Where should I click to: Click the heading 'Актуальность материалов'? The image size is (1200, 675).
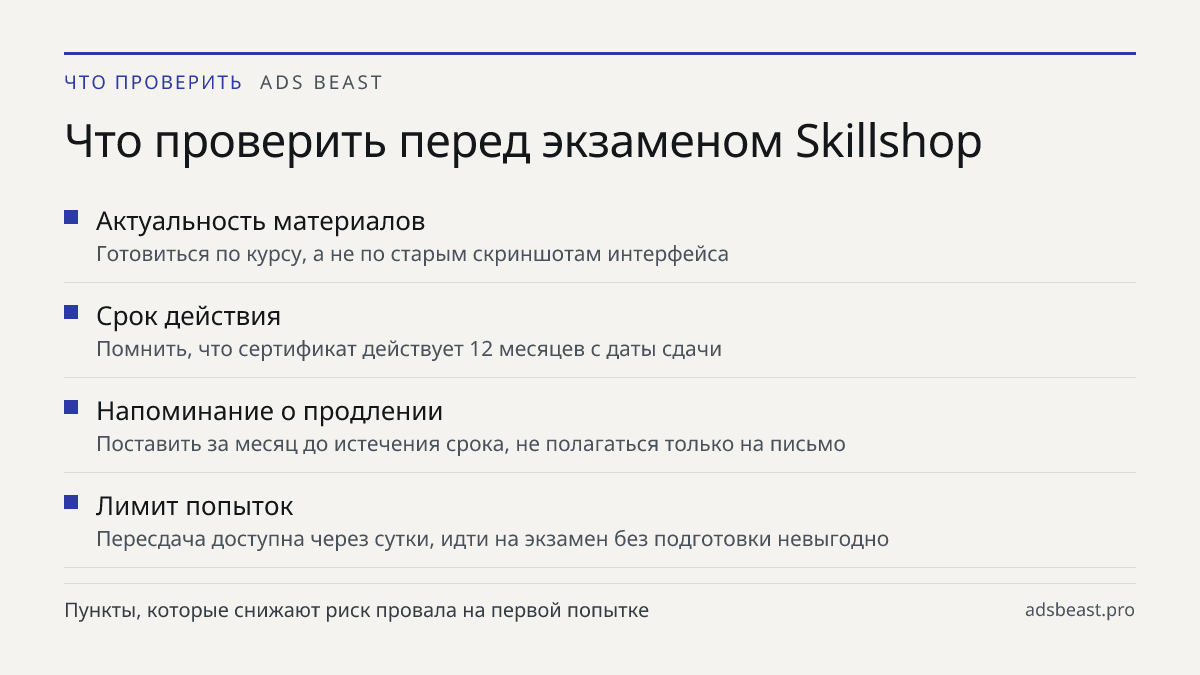[261, 221]
